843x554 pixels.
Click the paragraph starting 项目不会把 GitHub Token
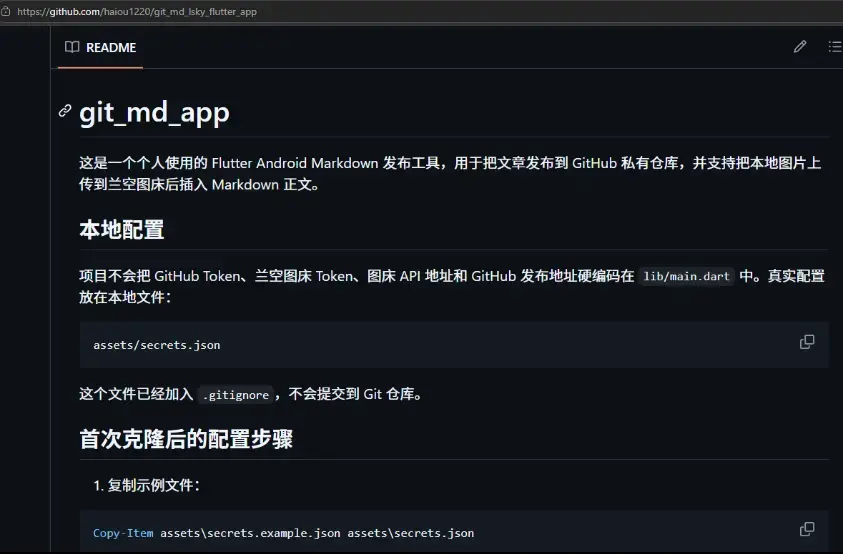coord(452,287)
